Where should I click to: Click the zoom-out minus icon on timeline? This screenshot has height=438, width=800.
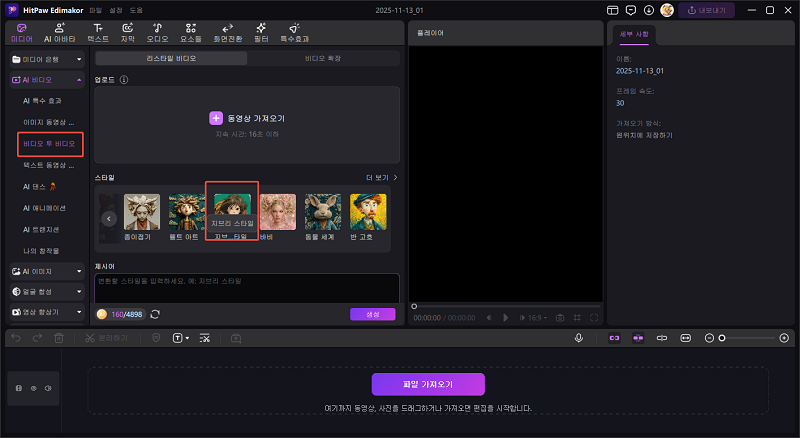point(709,338)
